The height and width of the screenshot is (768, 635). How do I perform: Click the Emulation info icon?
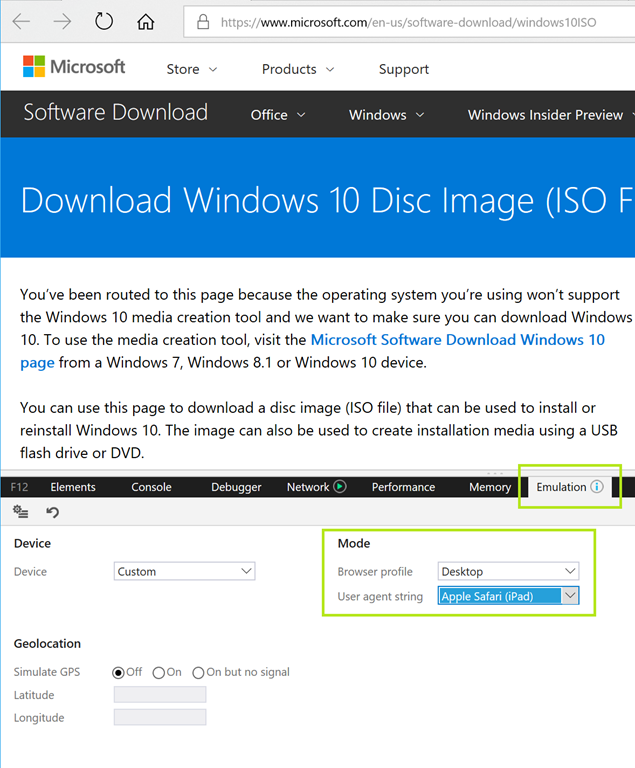click(x=597, y=487)
